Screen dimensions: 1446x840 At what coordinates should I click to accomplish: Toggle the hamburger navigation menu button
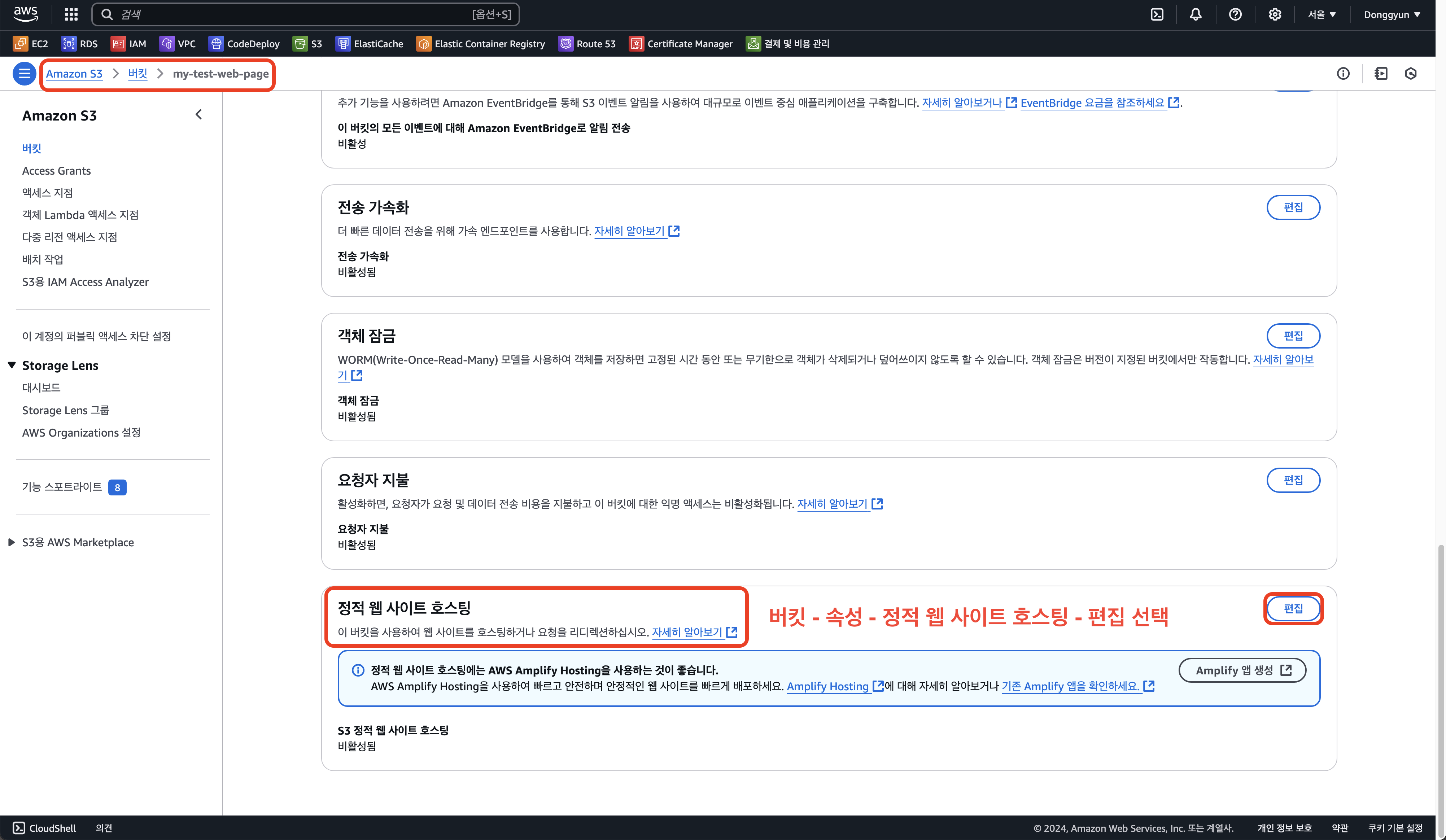coord(24,74)
